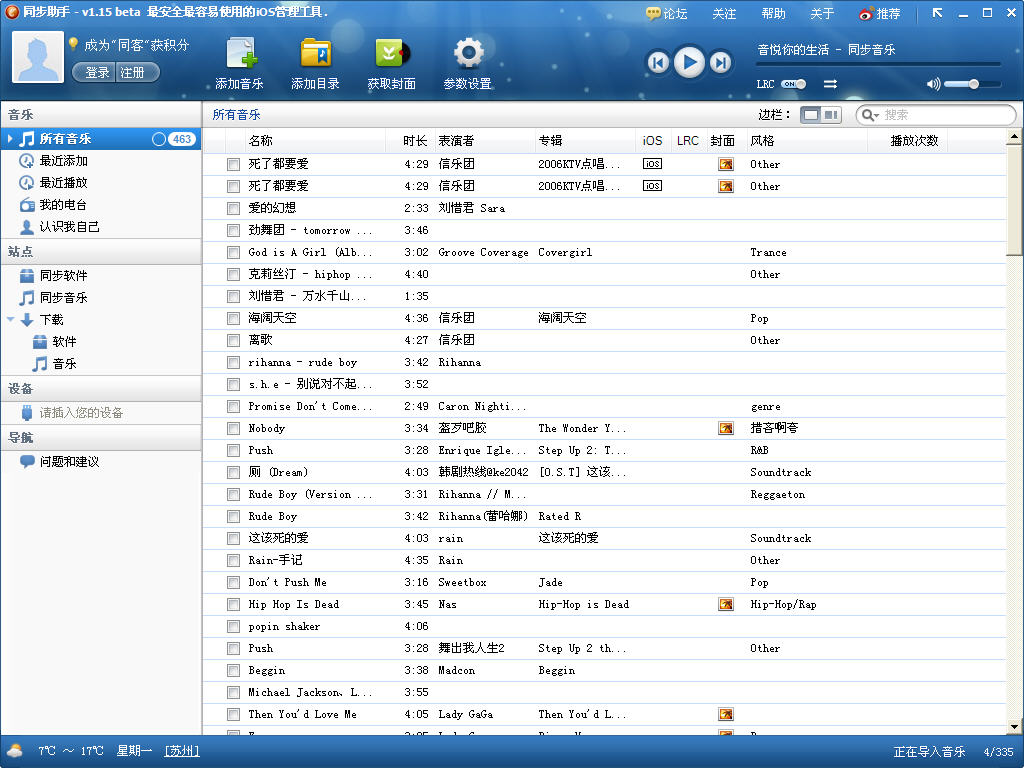Select Know Myself (认识我自己) item
1024x768 pixels.
pos(69,227)
